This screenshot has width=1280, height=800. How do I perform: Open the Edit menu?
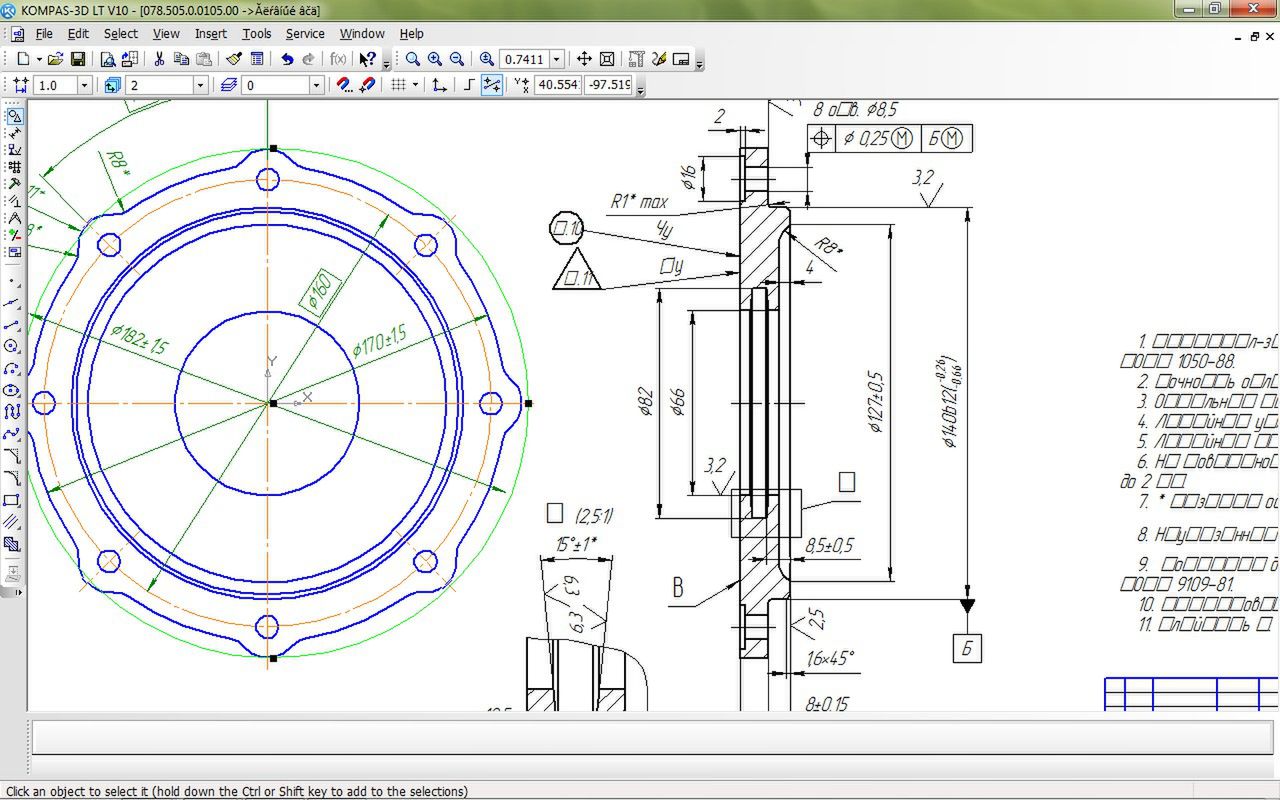78,33
